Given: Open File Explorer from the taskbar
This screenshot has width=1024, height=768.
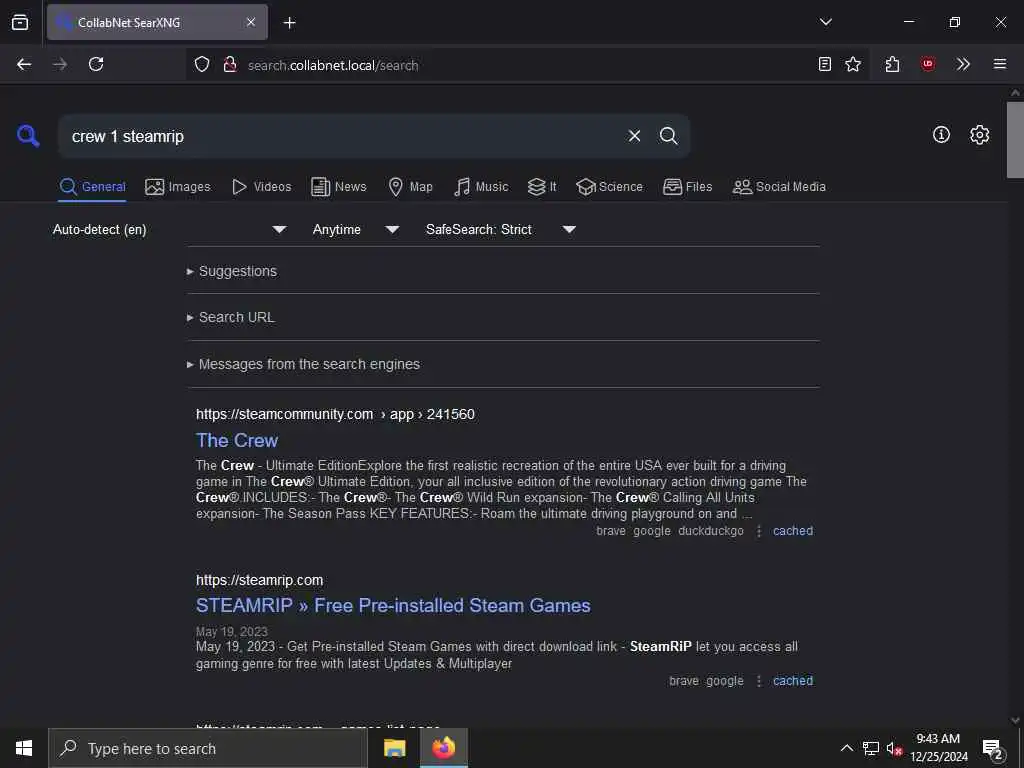Looking at the screenshot, I should click(x=394, y=748).
